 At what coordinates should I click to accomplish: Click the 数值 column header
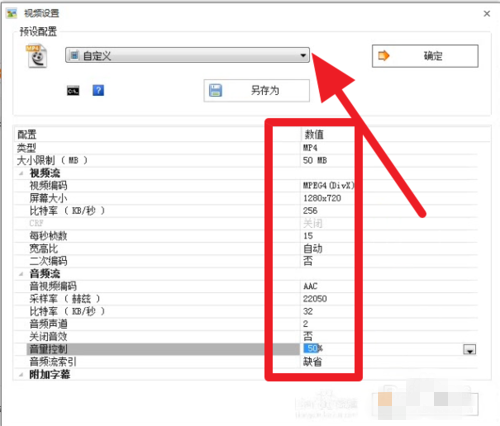(314, 135)
